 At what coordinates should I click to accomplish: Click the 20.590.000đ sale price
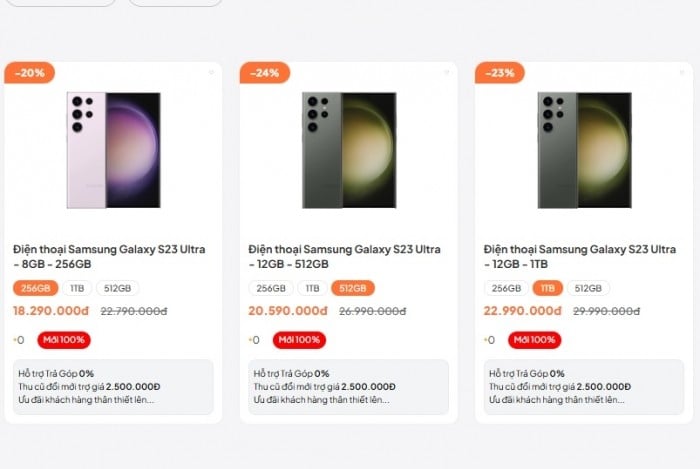pyautogui.click(x=288, y=311)
